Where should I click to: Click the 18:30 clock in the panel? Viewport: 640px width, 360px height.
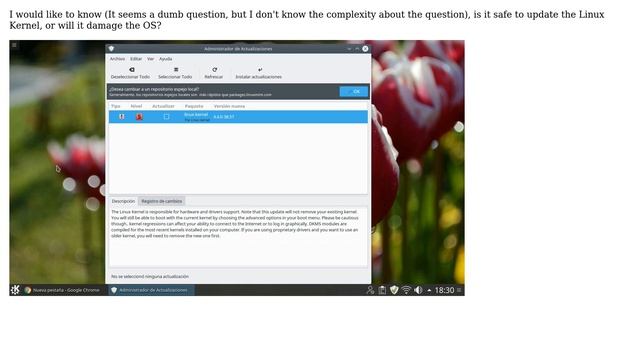point(444,290)
